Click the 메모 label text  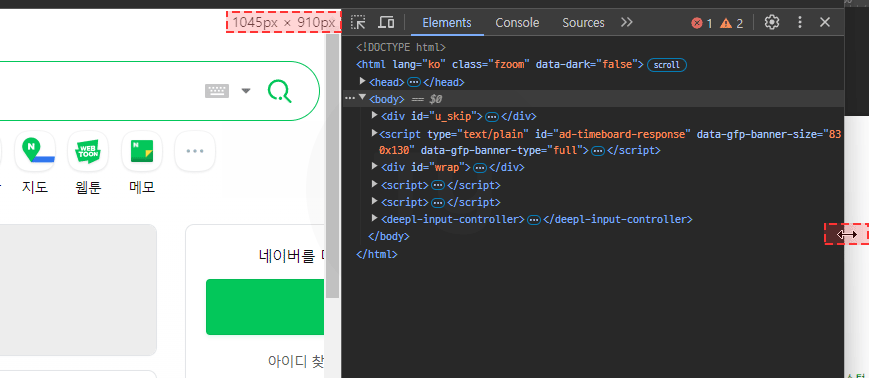tap(142, 187)
